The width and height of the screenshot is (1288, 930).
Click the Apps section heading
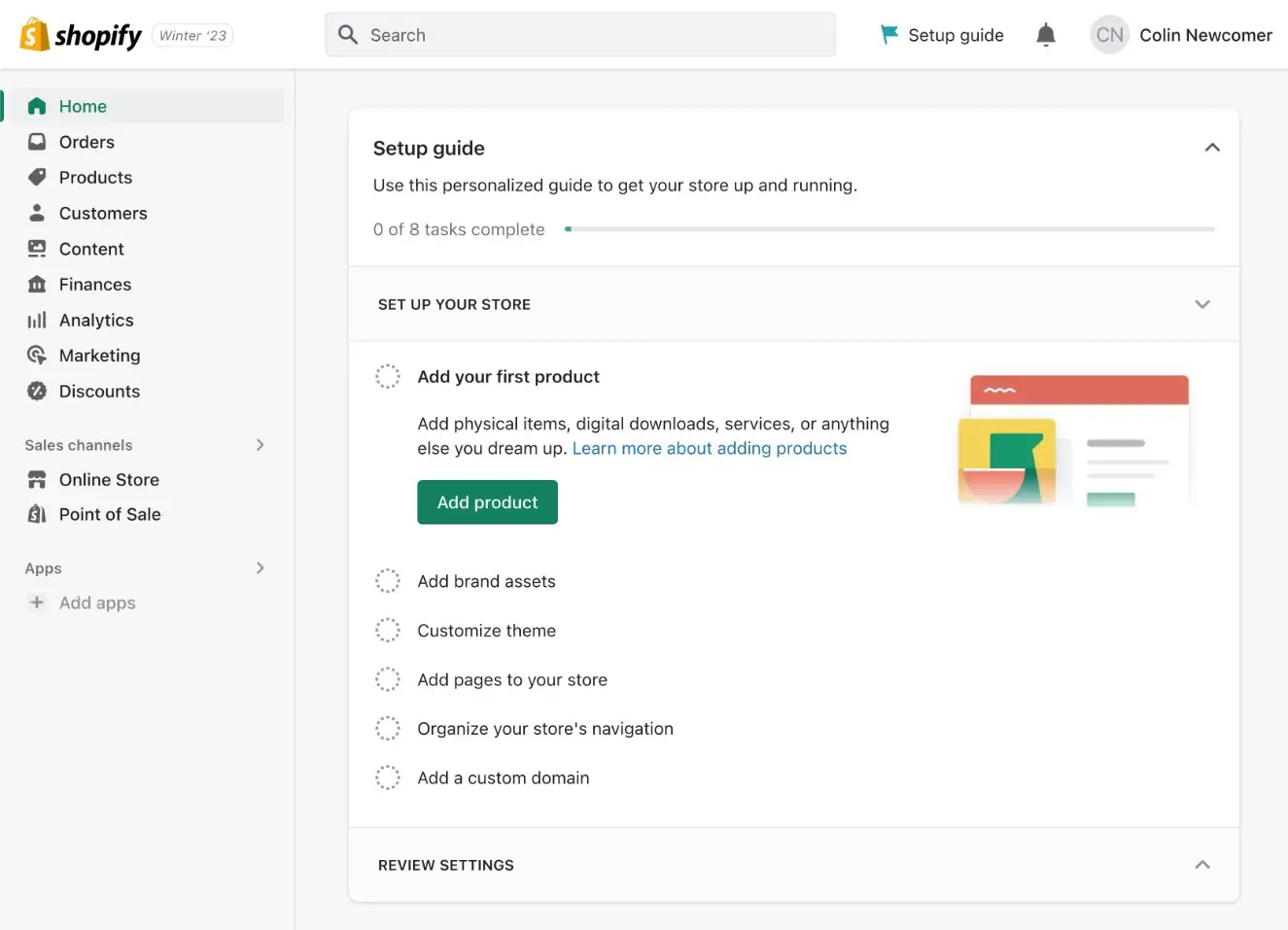click(43, 568)
